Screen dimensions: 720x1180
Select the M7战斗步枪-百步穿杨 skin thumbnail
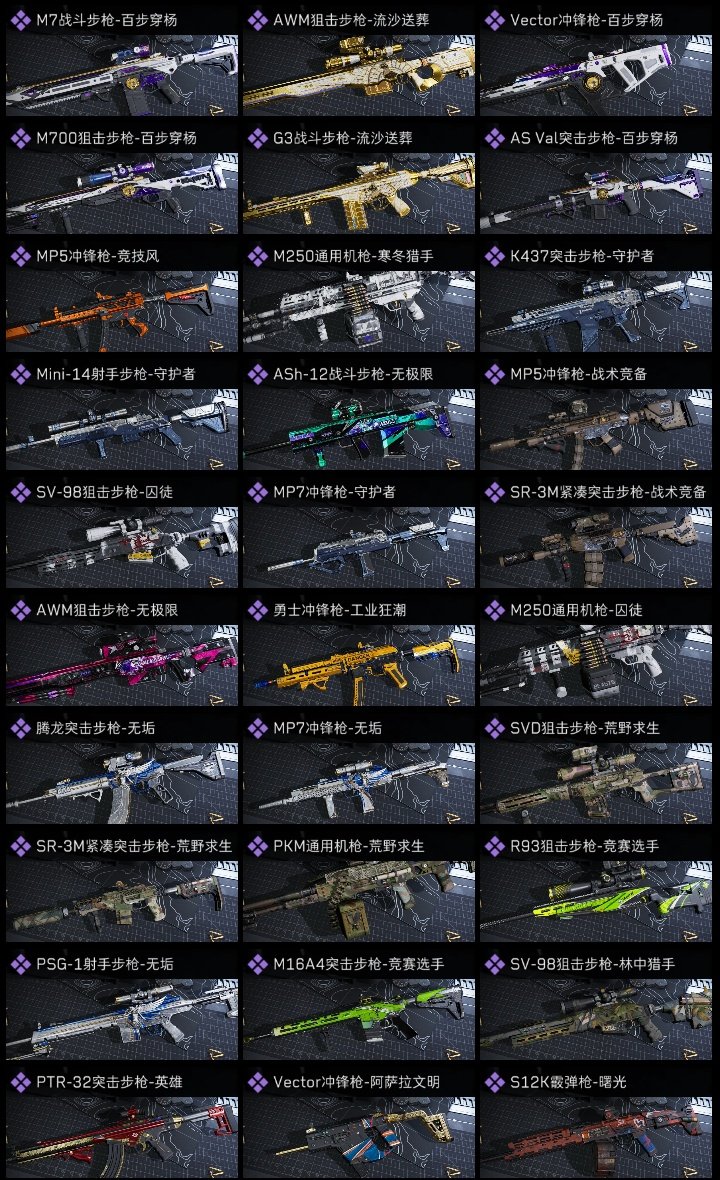pos(122,75)
